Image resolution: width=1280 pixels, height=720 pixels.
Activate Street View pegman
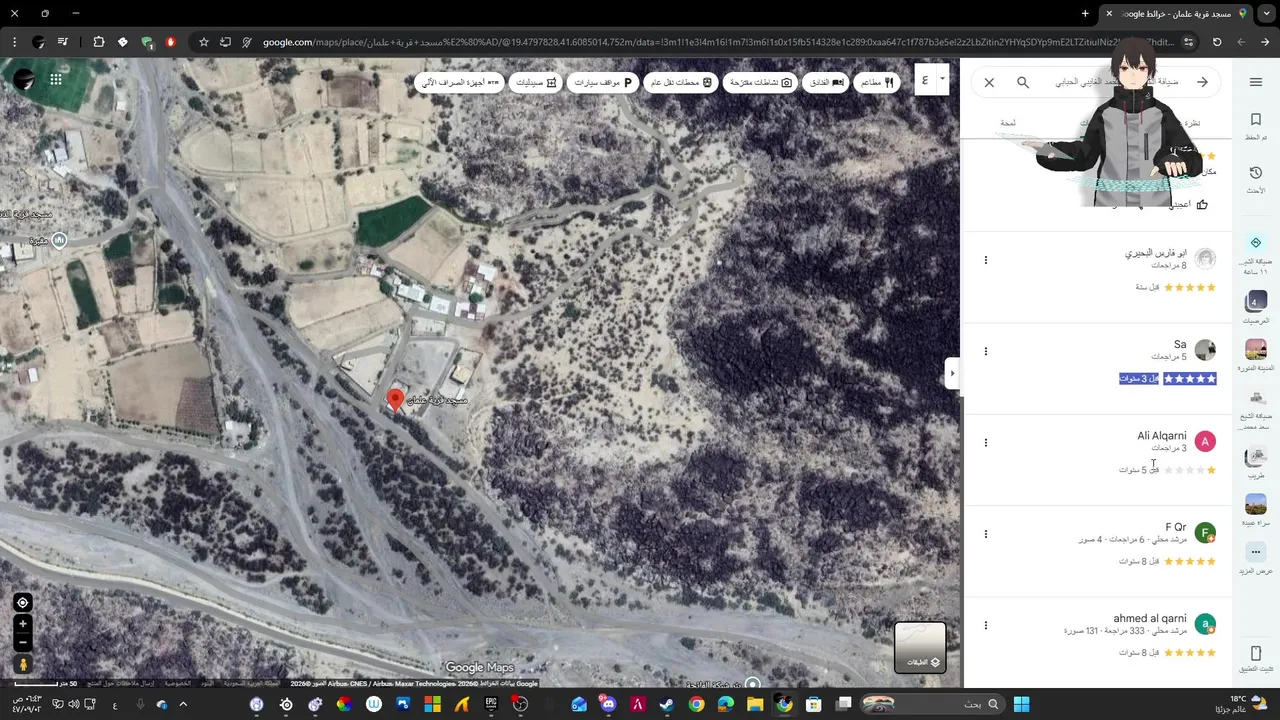[22, 664]
